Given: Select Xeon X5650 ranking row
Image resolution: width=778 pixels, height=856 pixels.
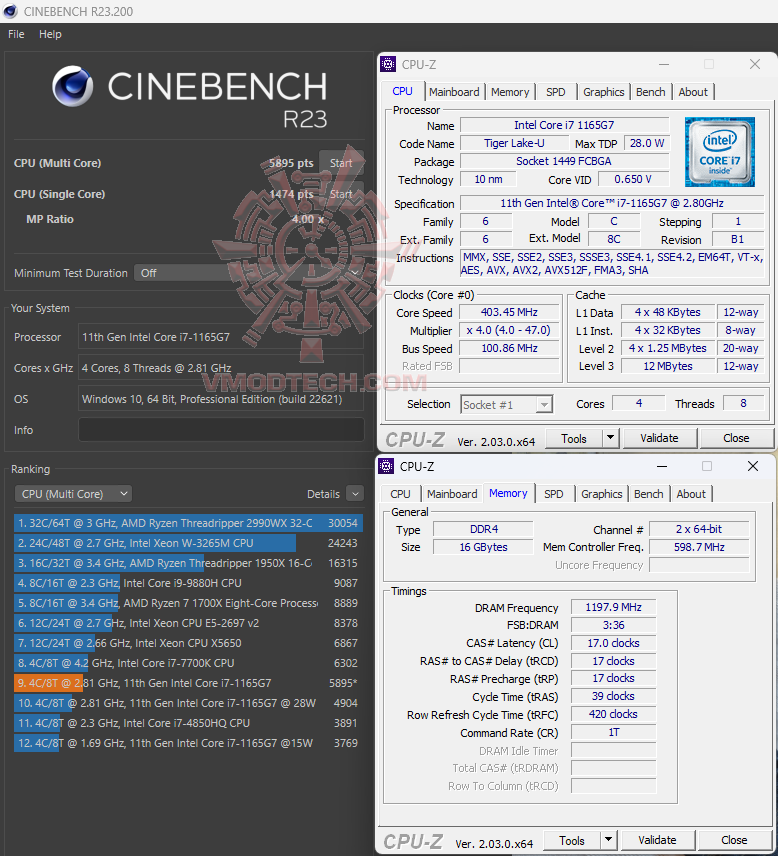Looking at the screenshot, I should [x=188, y=643].
